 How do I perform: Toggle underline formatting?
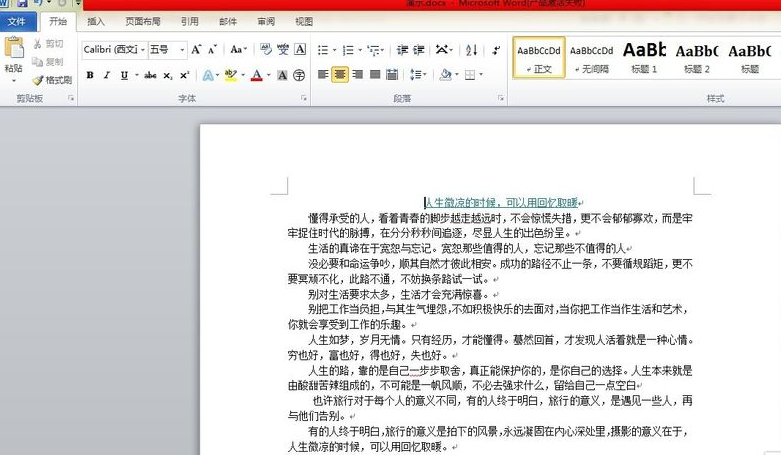(124, 75)
